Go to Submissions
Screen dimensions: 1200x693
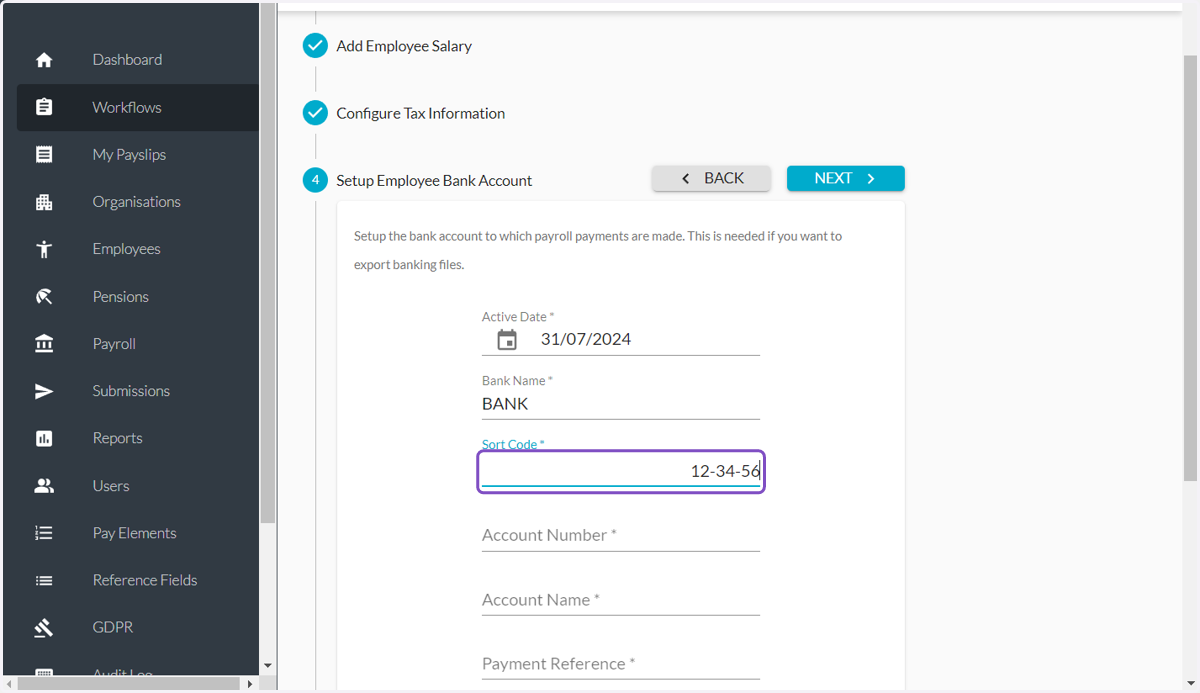[x=138, y=391]
